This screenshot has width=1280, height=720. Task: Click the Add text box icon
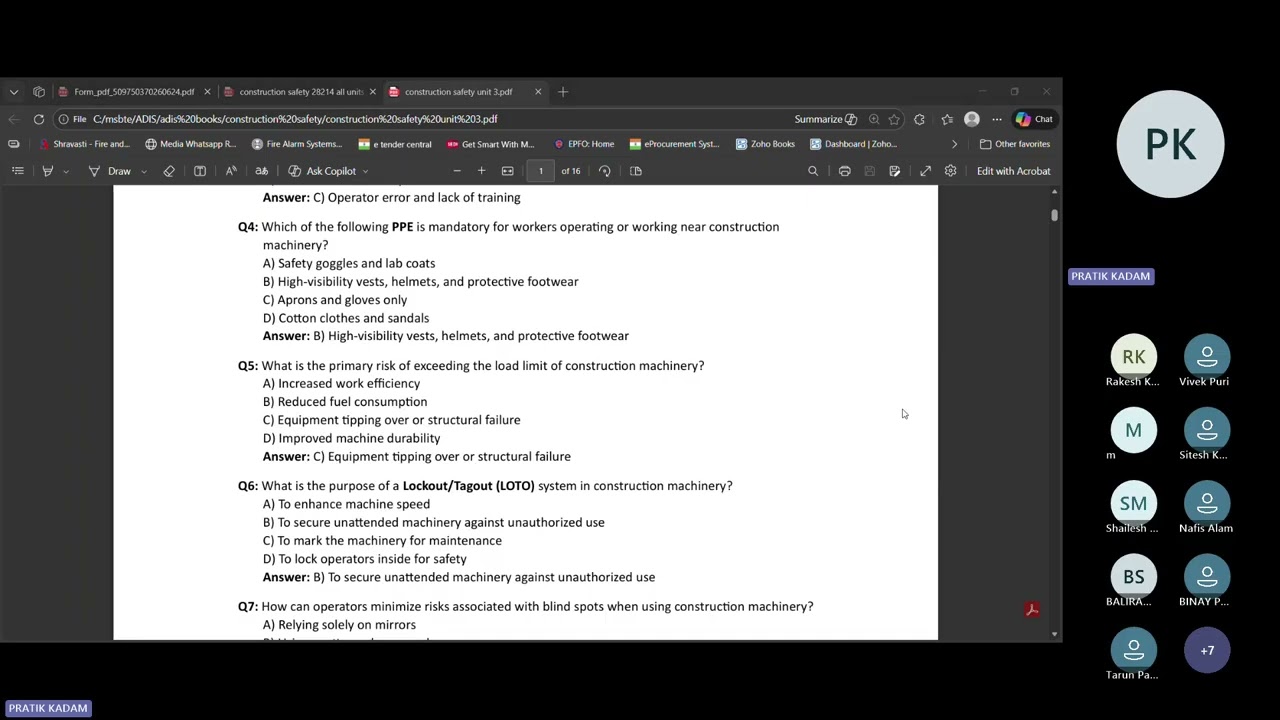200,171
